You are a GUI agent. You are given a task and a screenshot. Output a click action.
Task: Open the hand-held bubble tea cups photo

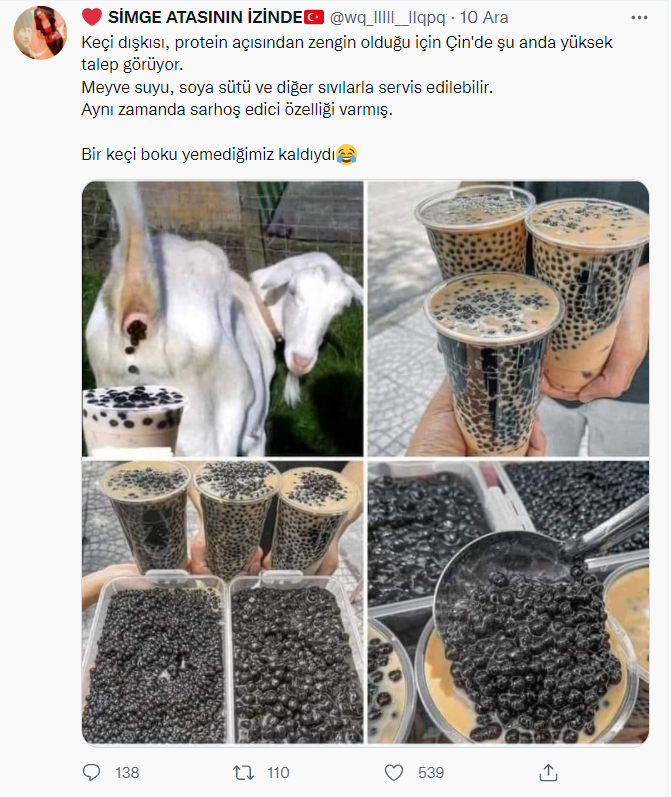(508, 319)
